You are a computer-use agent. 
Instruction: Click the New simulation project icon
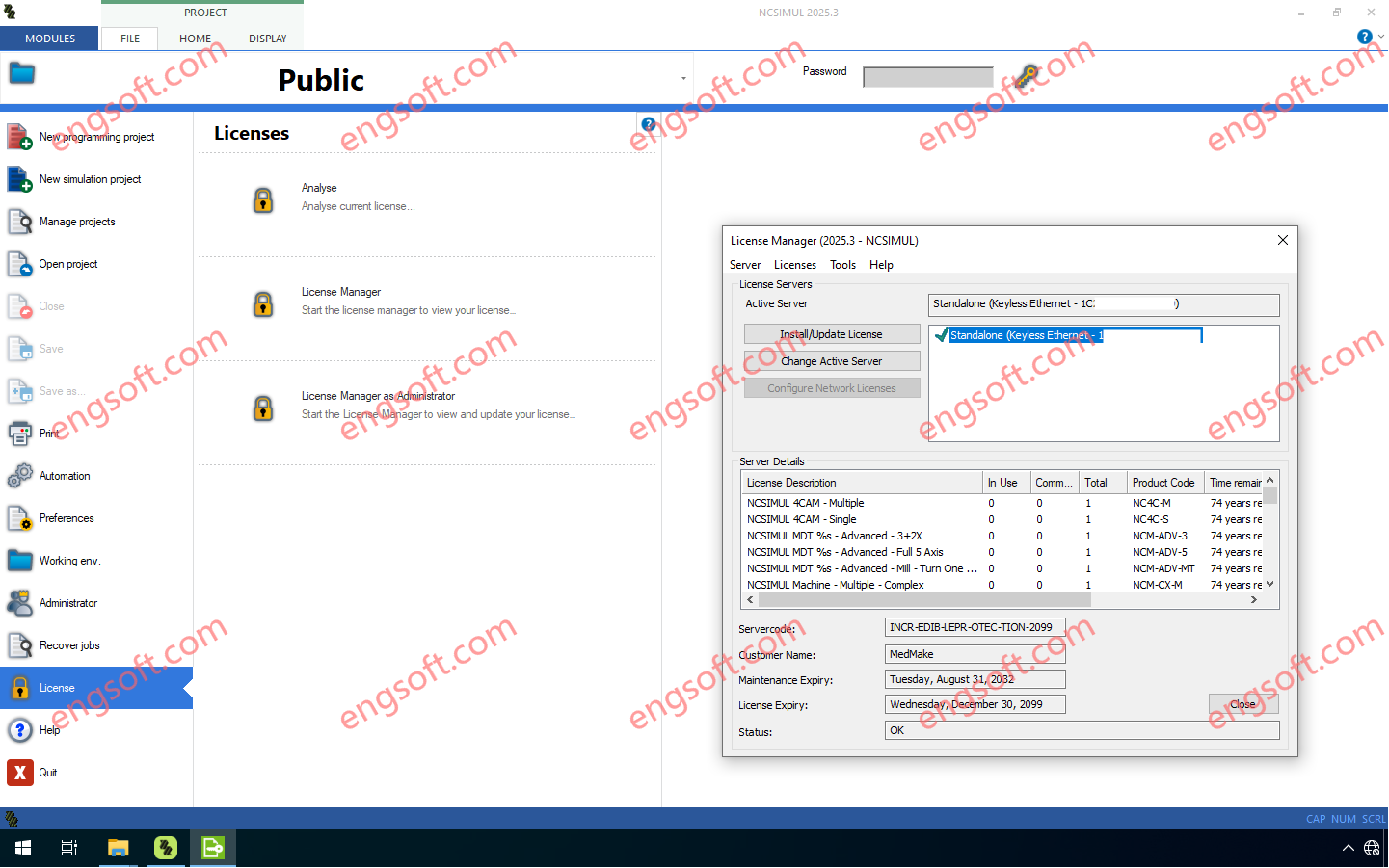pyautogui.click(x=20, y=179)
